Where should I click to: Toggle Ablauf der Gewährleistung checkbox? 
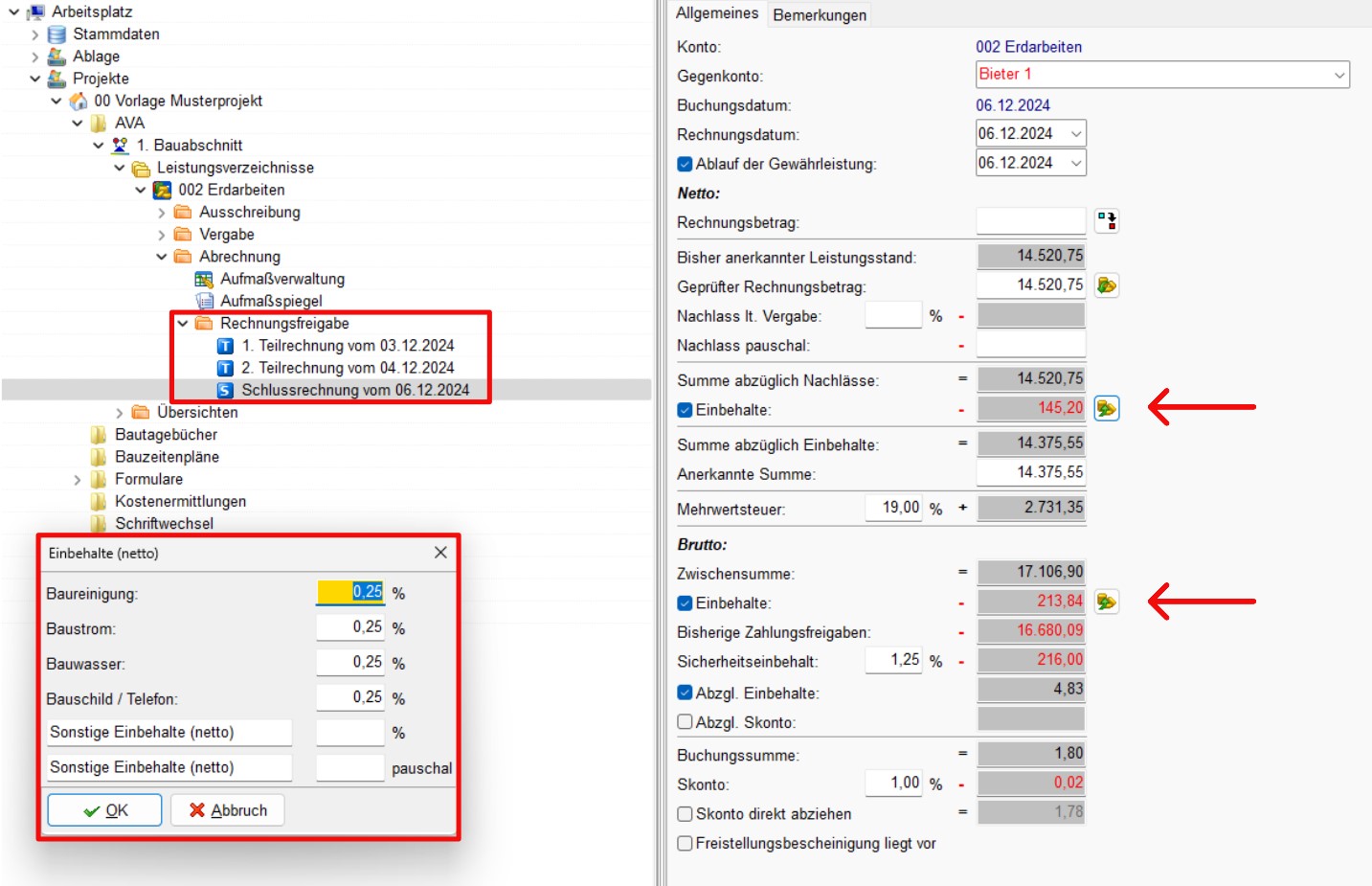[685, 164]
